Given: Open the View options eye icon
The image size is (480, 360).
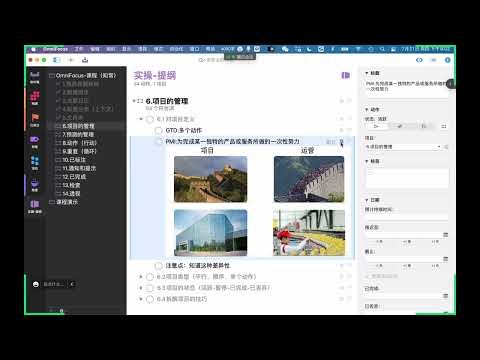Looking at the screenshot, I should pos(419,60).
